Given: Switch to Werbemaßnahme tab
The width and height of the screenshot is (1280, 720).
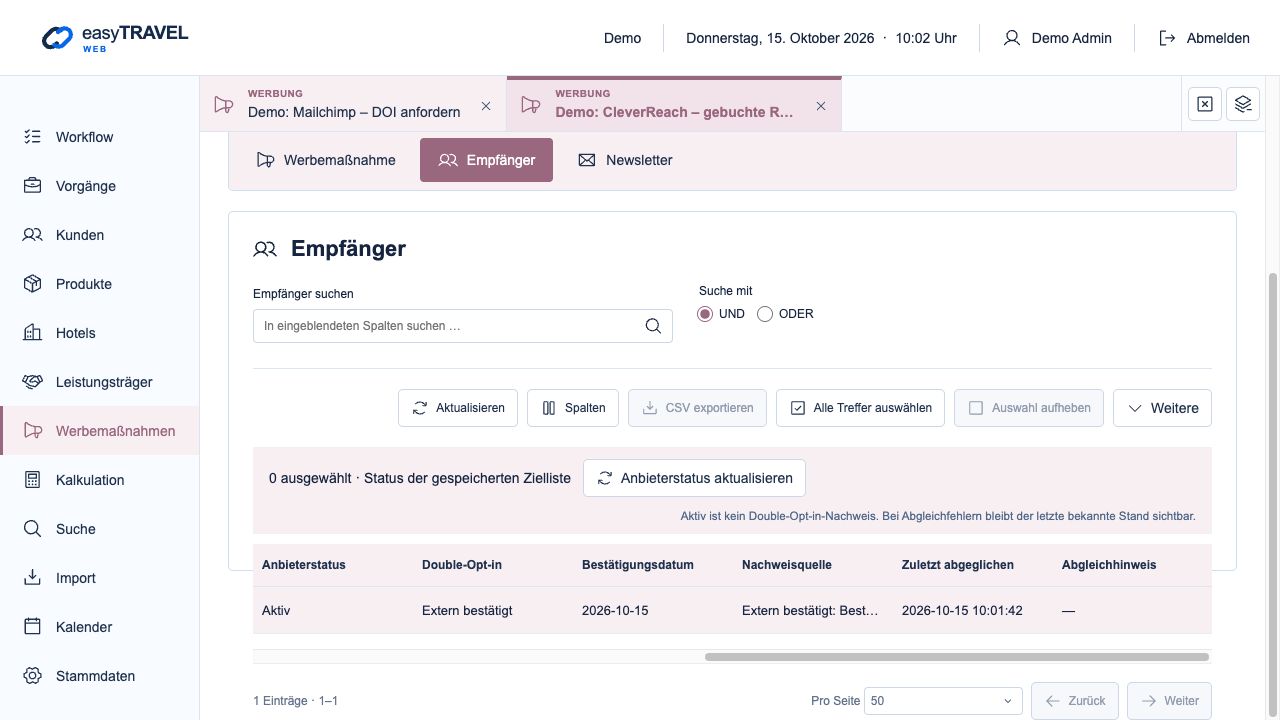Looking at the screenshot, I should [x=325, y=160].
